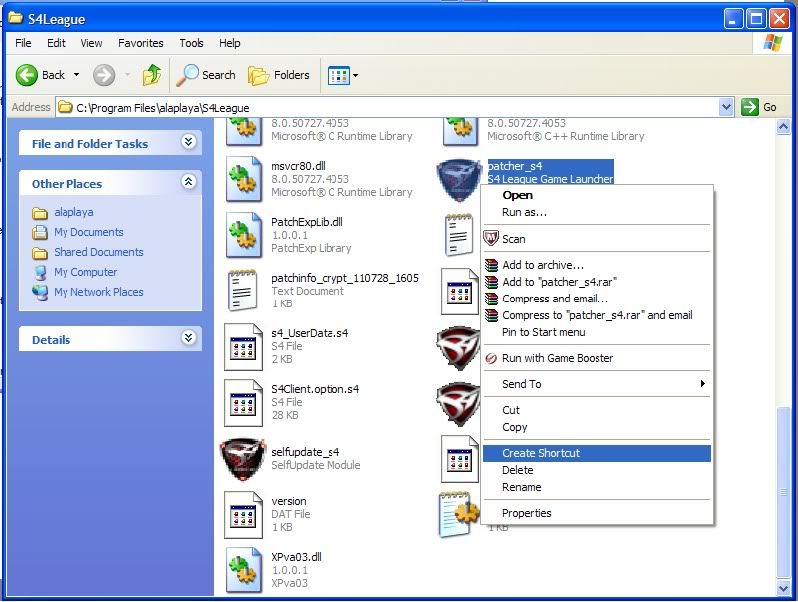Viewport: 798px width, 602px height.
Task: Open the alaplaya folder link
Action: coord(74,212)
